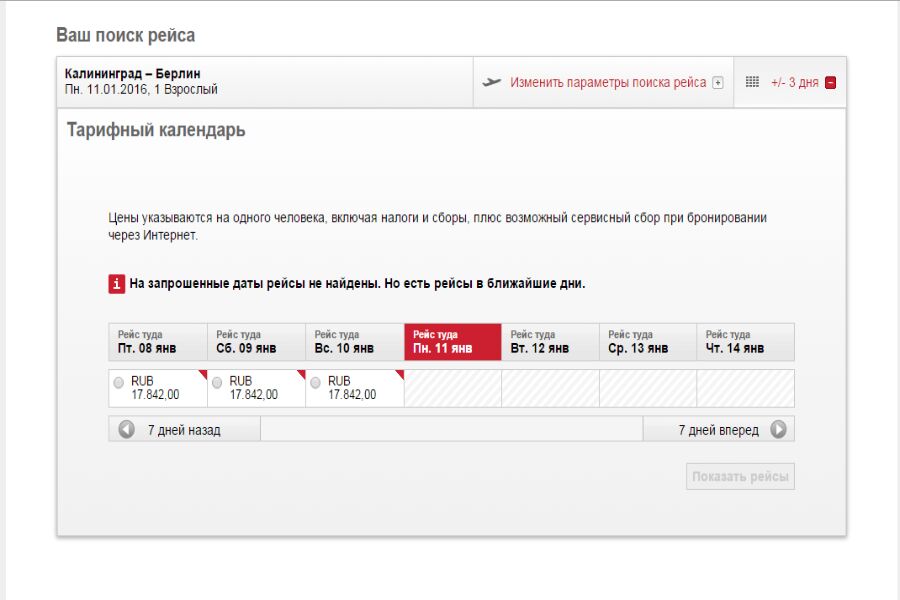Screen dimensions: 900x600
Task: Click left arrow icon for 7 days back
Action: click(127, 430)
